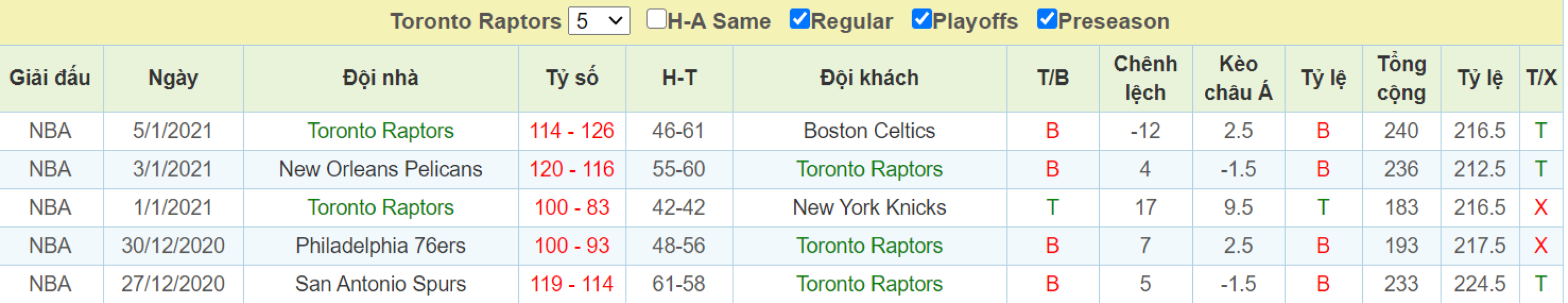The width and height of the screenshot is (1568, 303).
Task: Open the Philadelphia 76ers team link
Action: (x=380, y=246)
